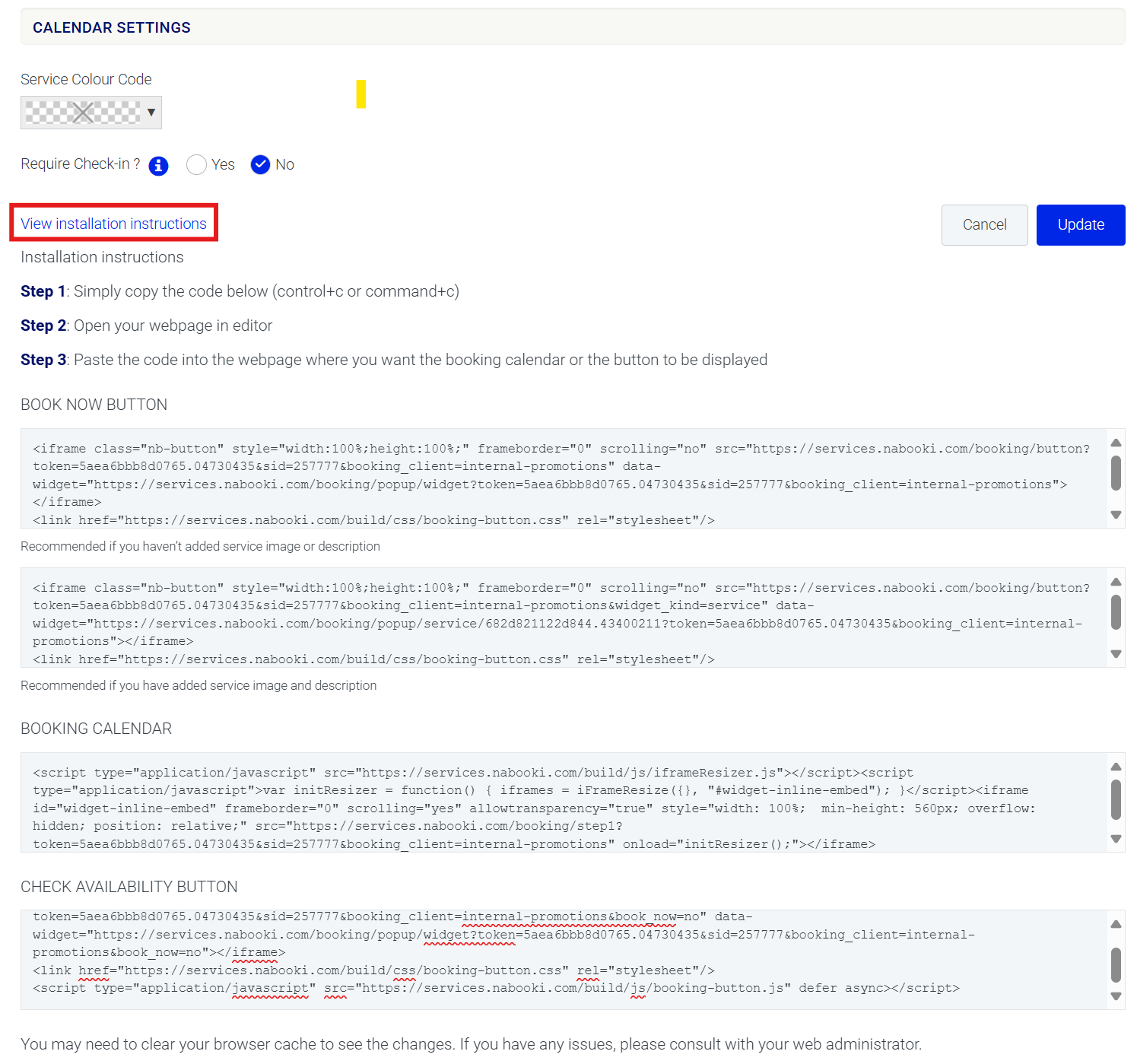
Task: Click down arrow in Booking Calendar code box
Action: point(1116,839)
